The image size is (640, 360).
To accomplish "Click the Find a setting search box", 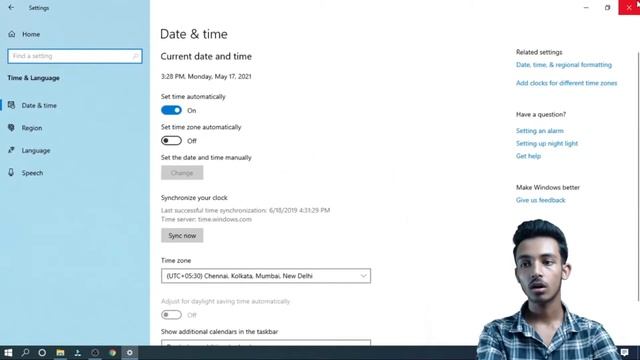I will [75, 56].
